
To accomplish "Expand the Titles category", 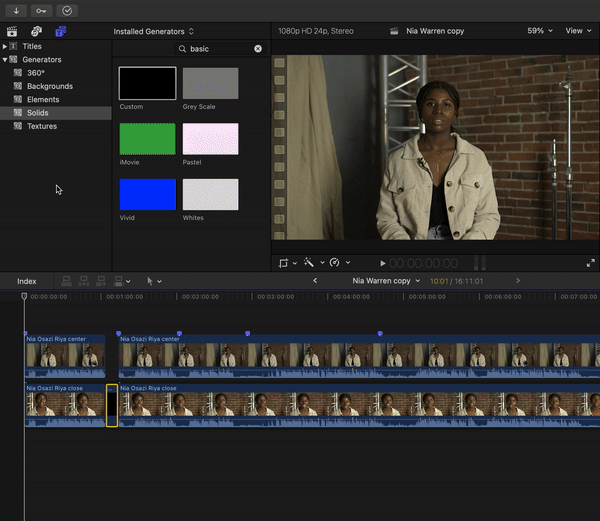I will click(5, 46).
